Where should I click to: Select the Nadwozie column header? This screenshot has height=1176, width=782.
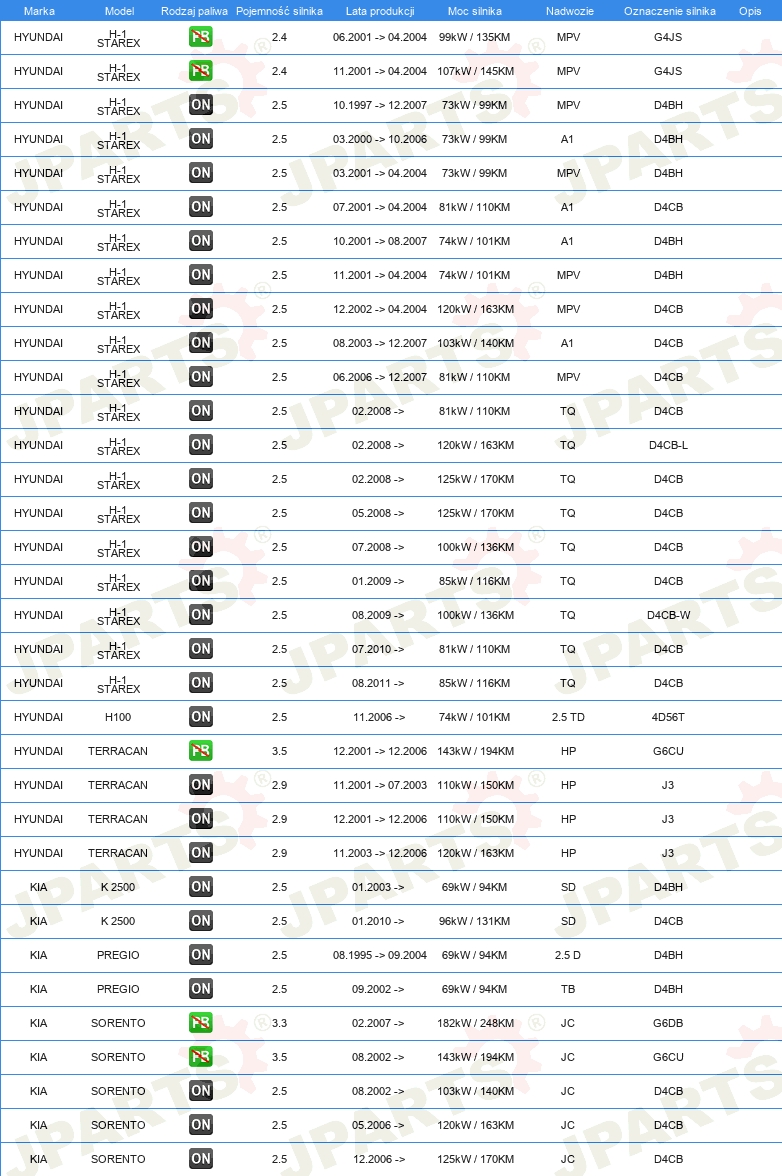coord(570,11)
